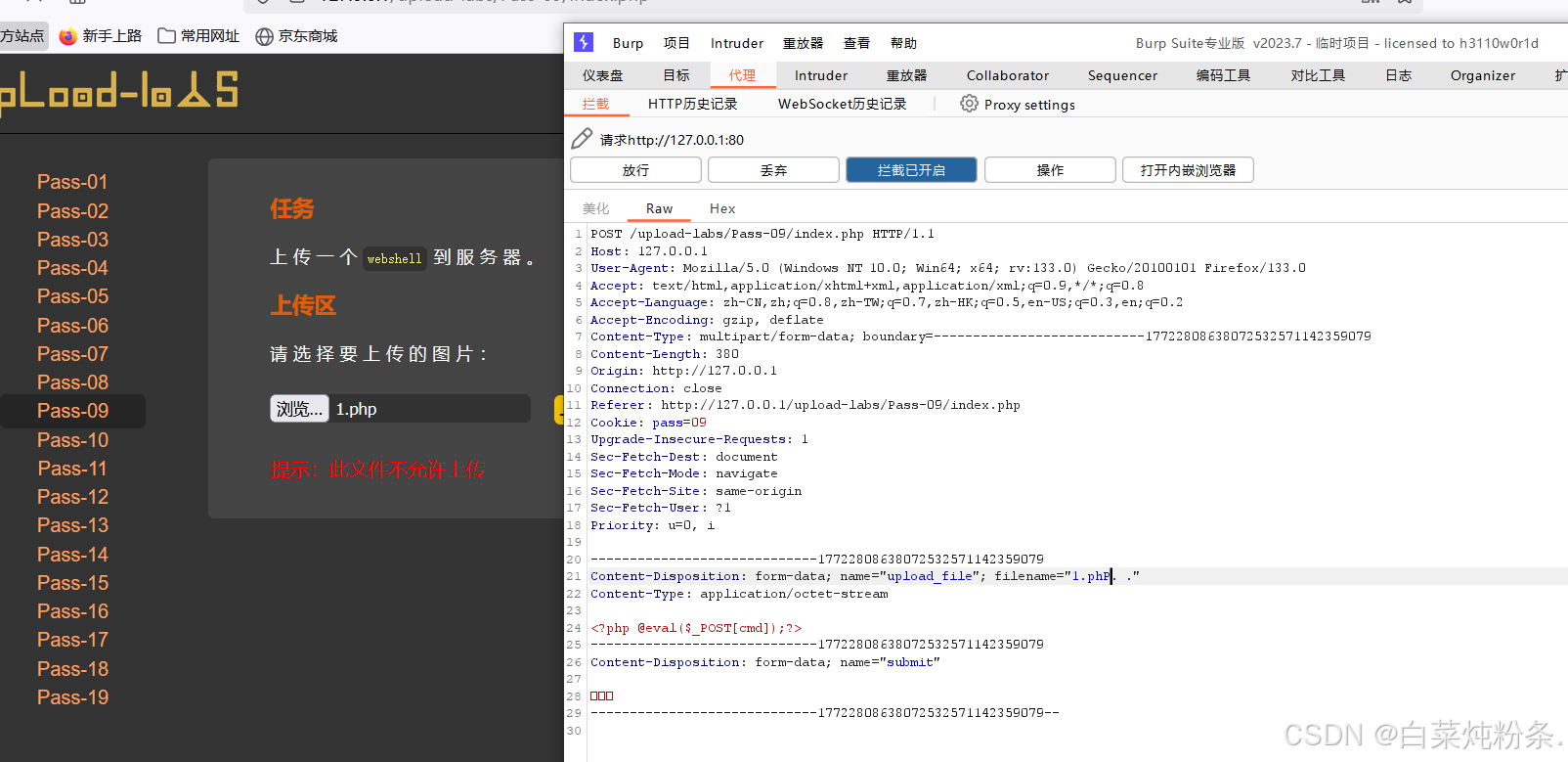Click the POST /upload-labs/Pass-09/index.php request line
The height and width of the screenshot is (762, 1568).
(762, 234)
